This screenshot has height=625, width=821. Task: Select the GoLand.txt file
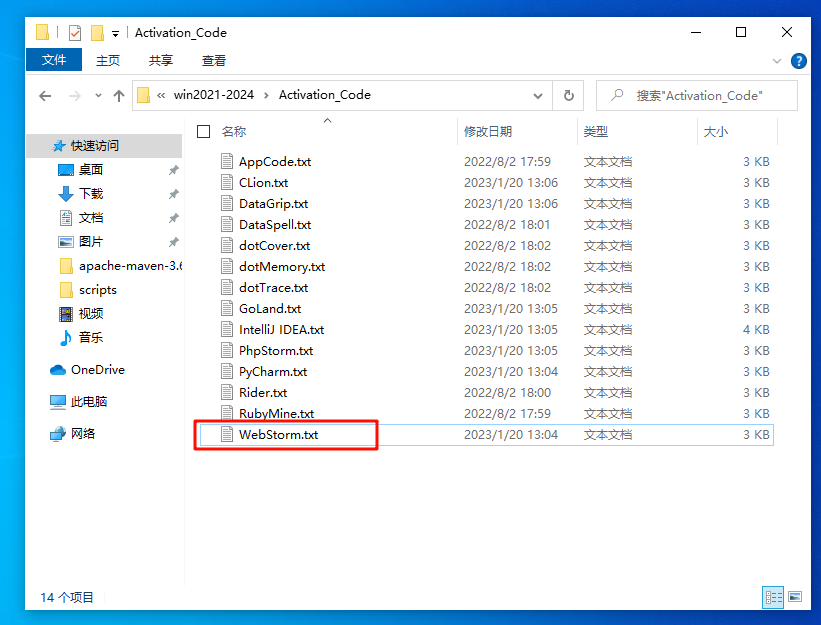[270, 309]
